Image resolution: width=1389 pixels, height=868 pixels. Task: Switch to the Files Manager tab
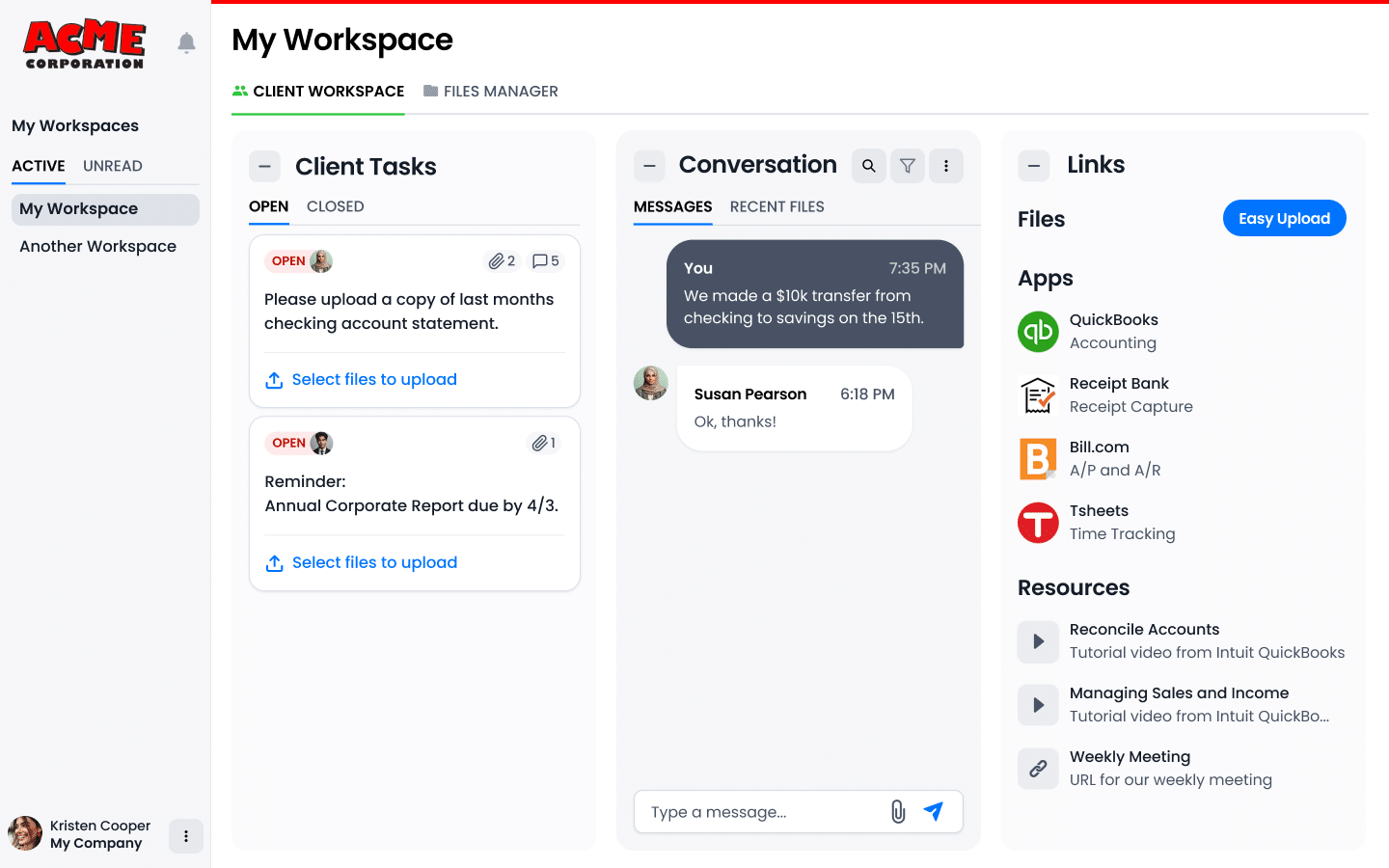point(491,91)
